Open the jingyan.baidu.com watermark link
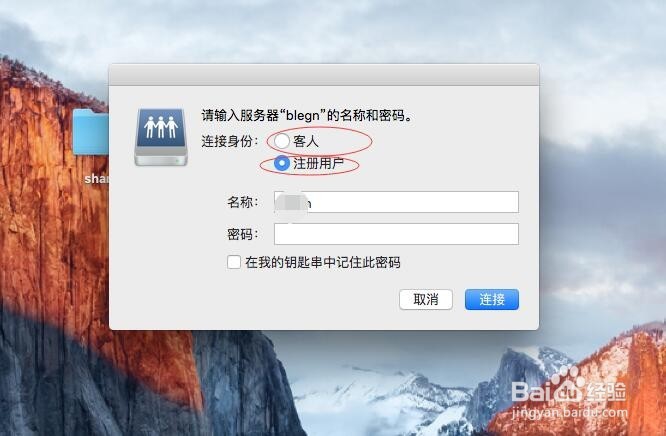This screenshot has height=436, width=666. point(570,412)
